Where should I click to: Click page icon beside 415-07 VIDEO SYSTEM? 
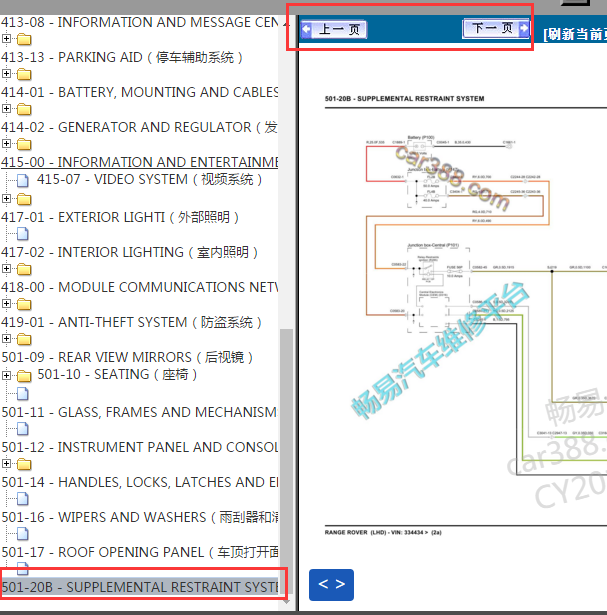point(23,181)
